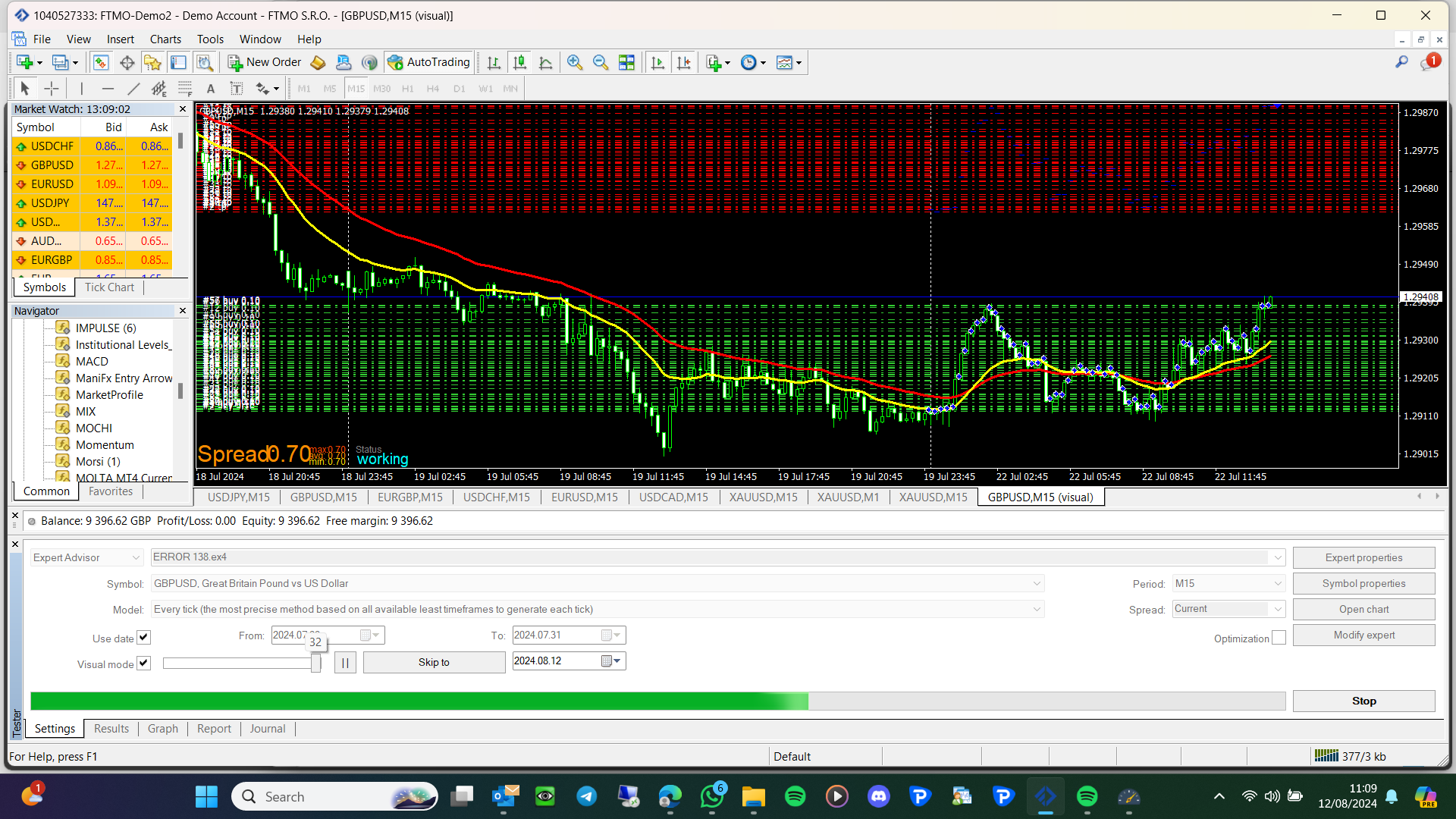Image resolution: width=1456 pixels, height=819 pixels.
Task: Disable the Visual mode checkbox
Action: click(x=143, y=664)
